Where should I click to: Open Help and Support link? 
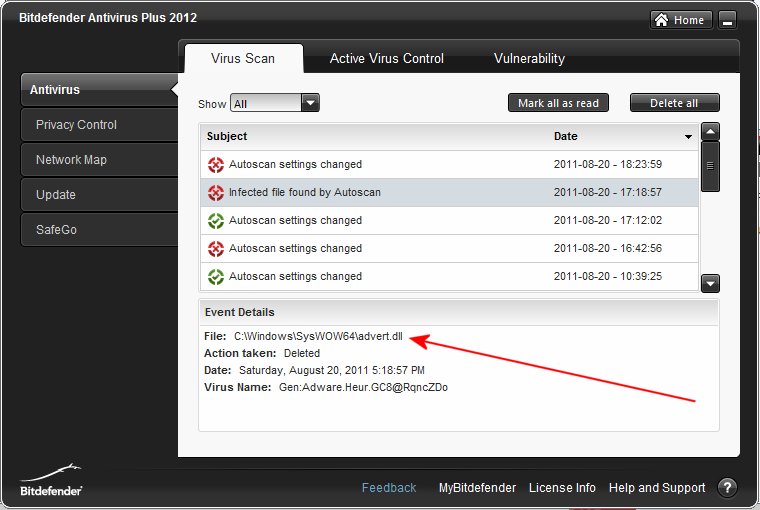pyautogui.click(x=657, y=488)
